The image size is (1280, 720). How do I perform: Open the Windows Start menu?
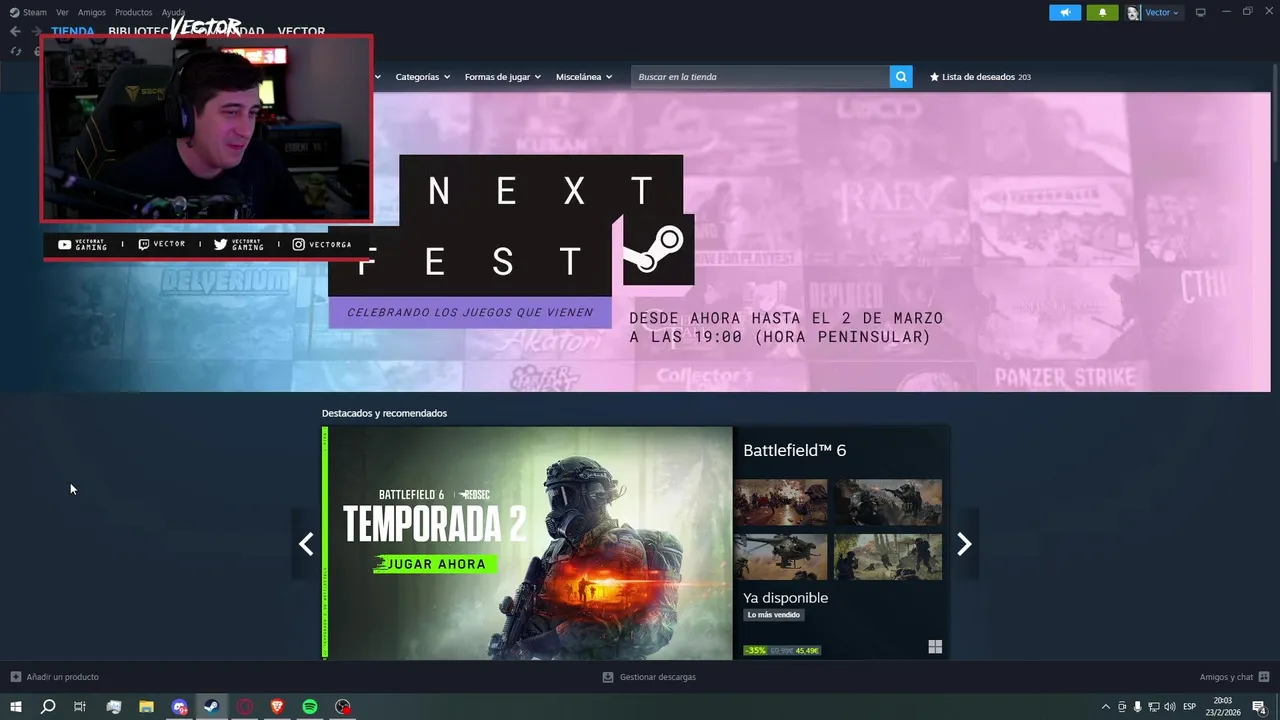click(16, 707)
